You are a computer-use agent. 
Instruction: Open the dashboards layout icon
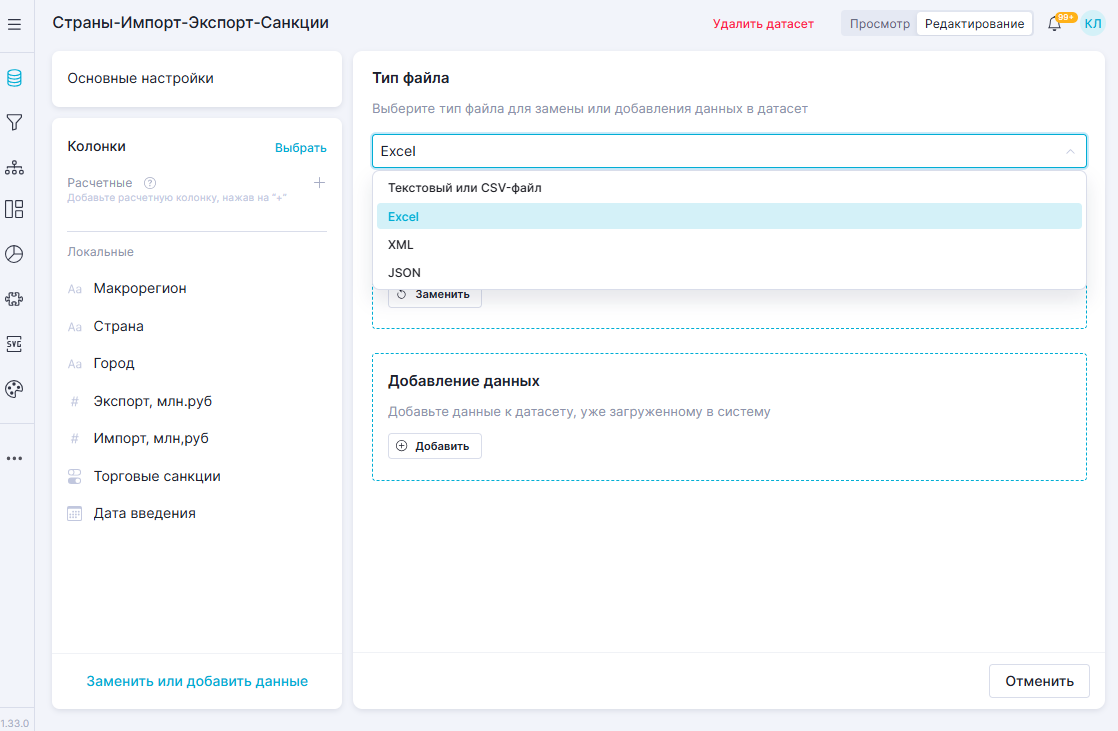coord(14,209)
